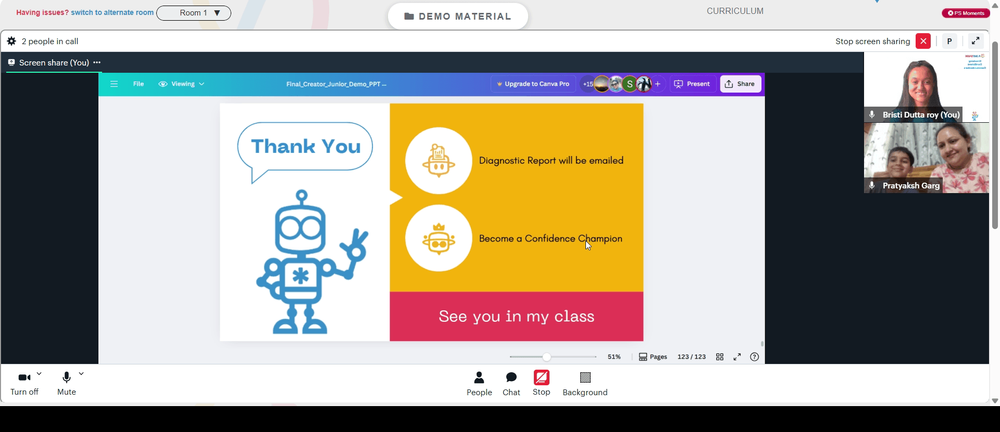The height and width of the screenshot is (432, 1000).
Task: Click the green S collaborator avatar
Action: [629, 84]
